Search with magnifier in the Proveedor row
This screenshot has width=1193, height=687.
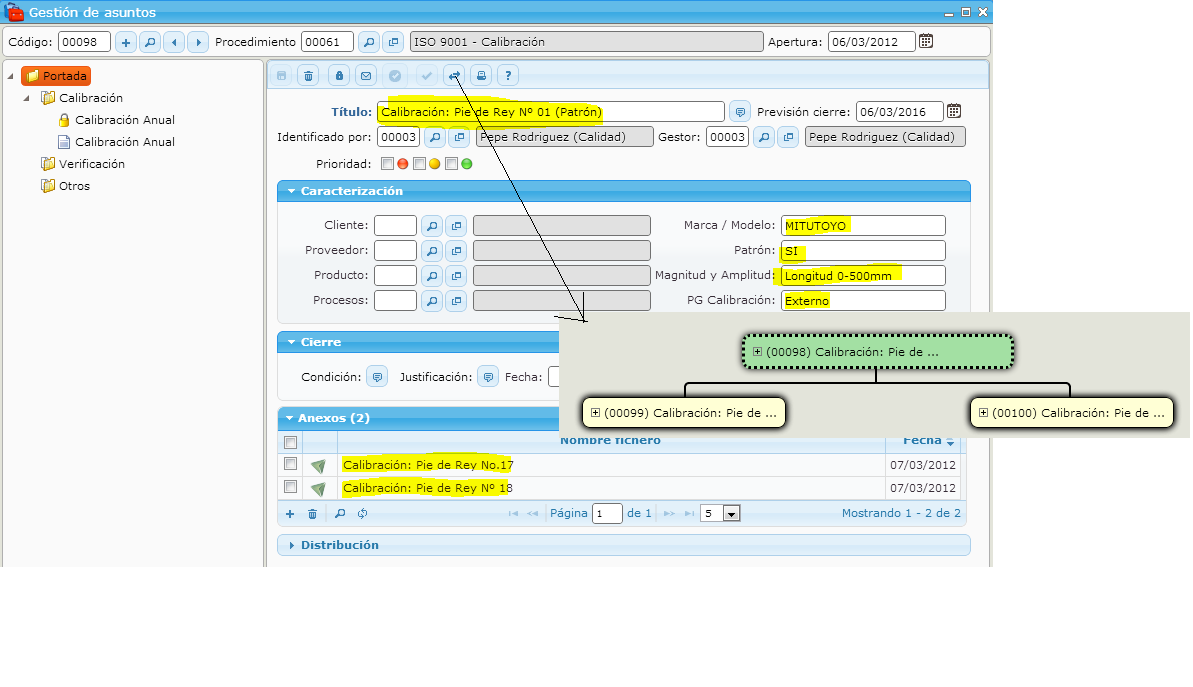point(432,251)
